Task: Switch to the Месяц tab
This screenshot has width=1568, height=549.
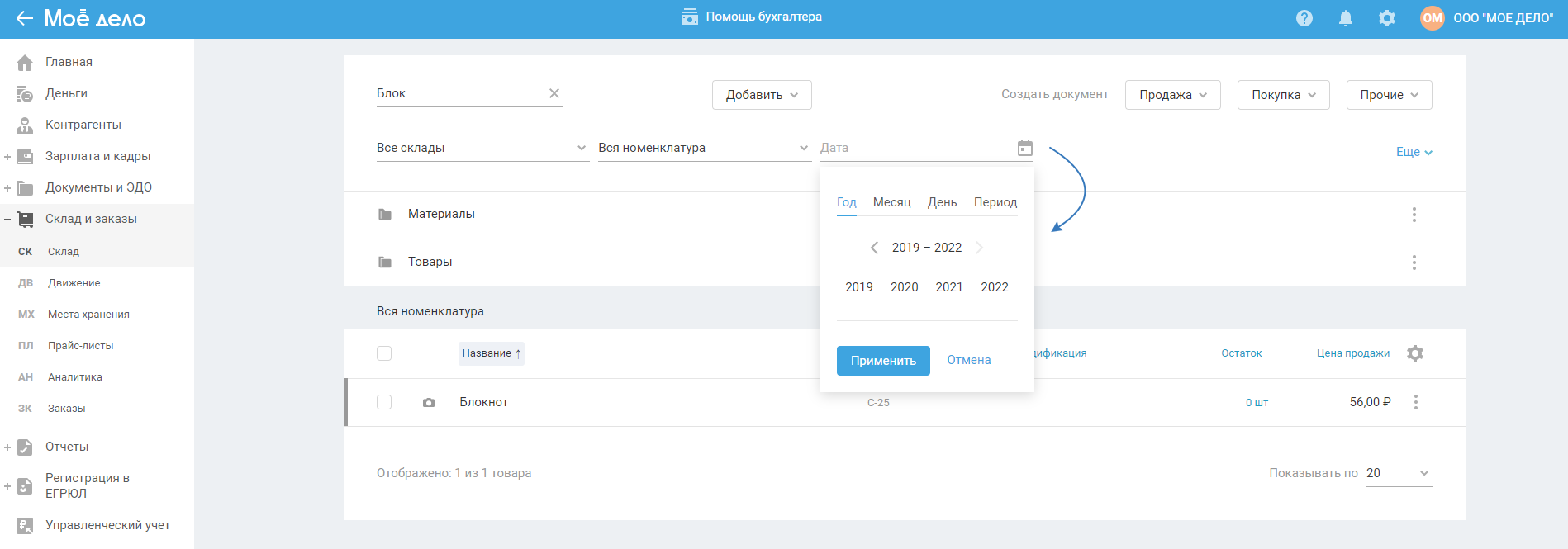Action: pyautogui.click(x=892, y=202)
